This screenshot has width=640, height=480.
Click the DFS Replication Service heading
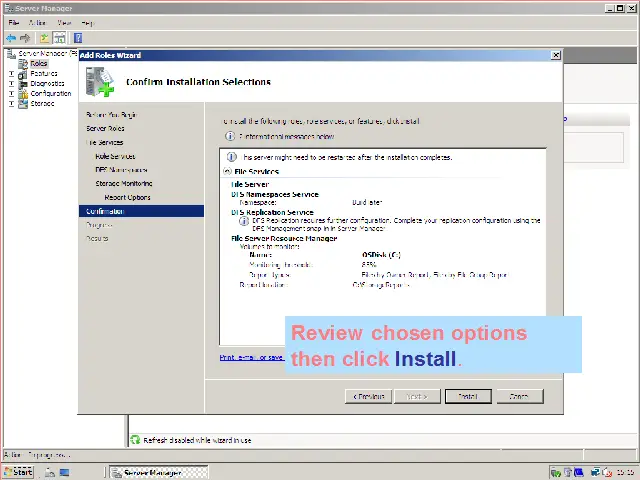tap(272, 212)
